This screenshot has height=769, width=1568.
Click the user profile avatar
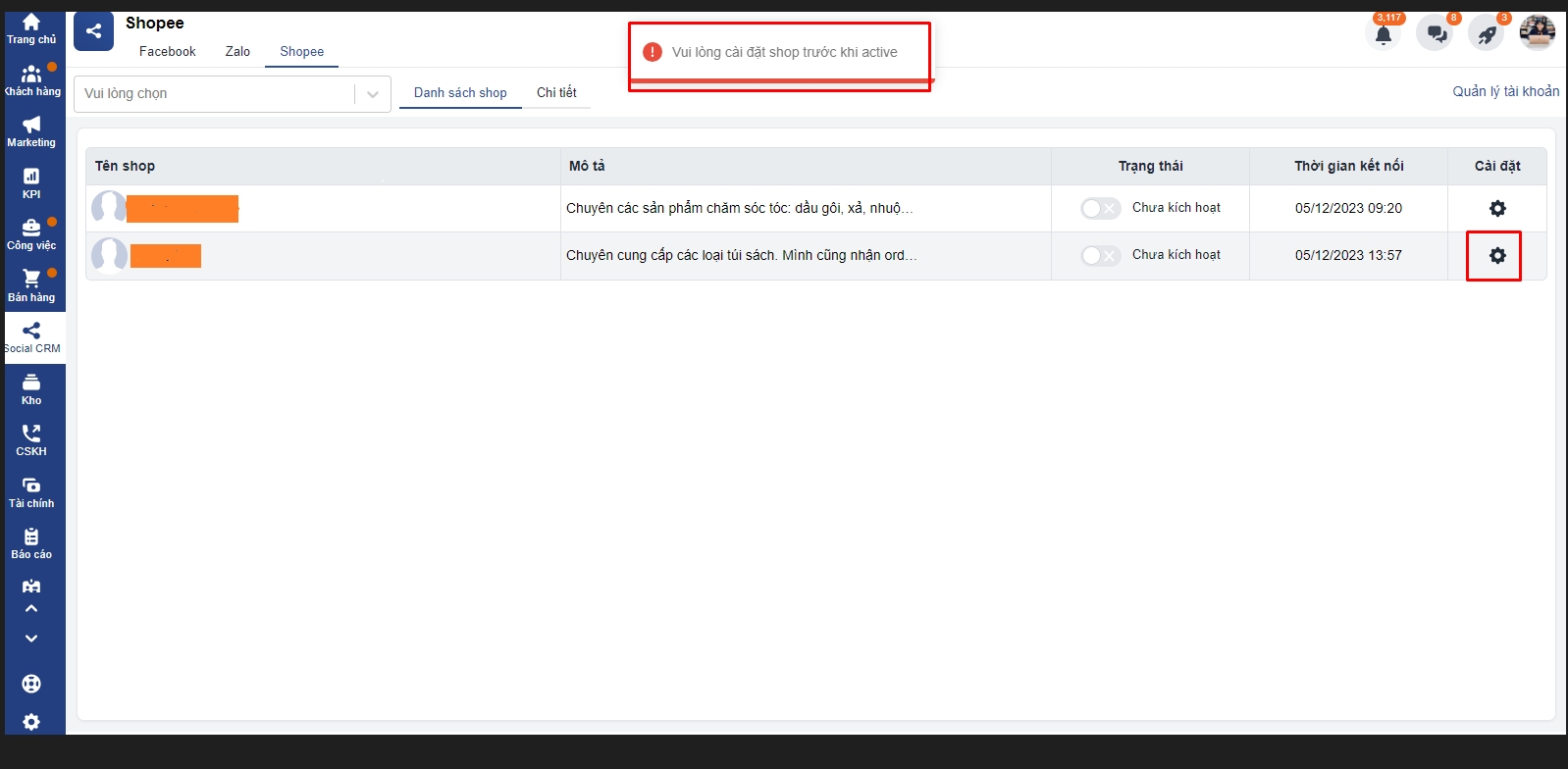coord(1537,33)
